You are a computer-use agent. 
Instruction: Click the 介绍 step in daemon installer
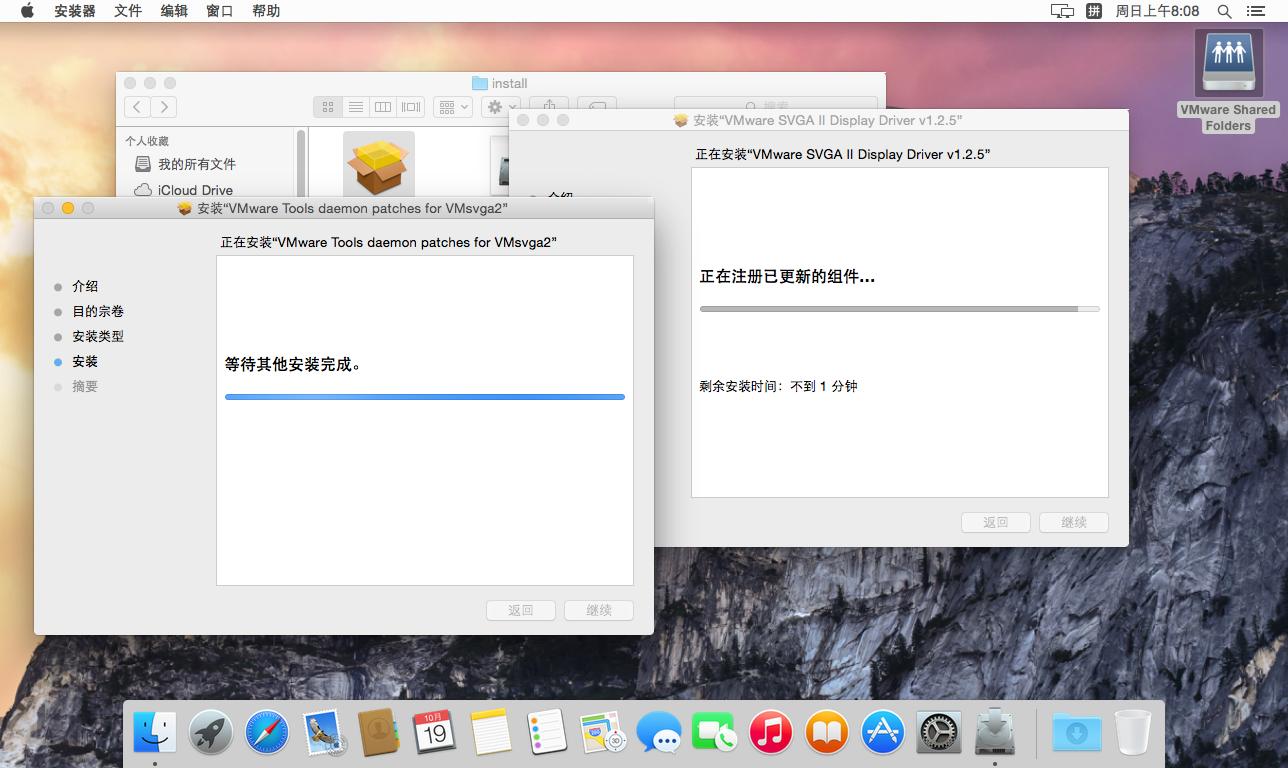pyautogui.click(x=85, y=286)
